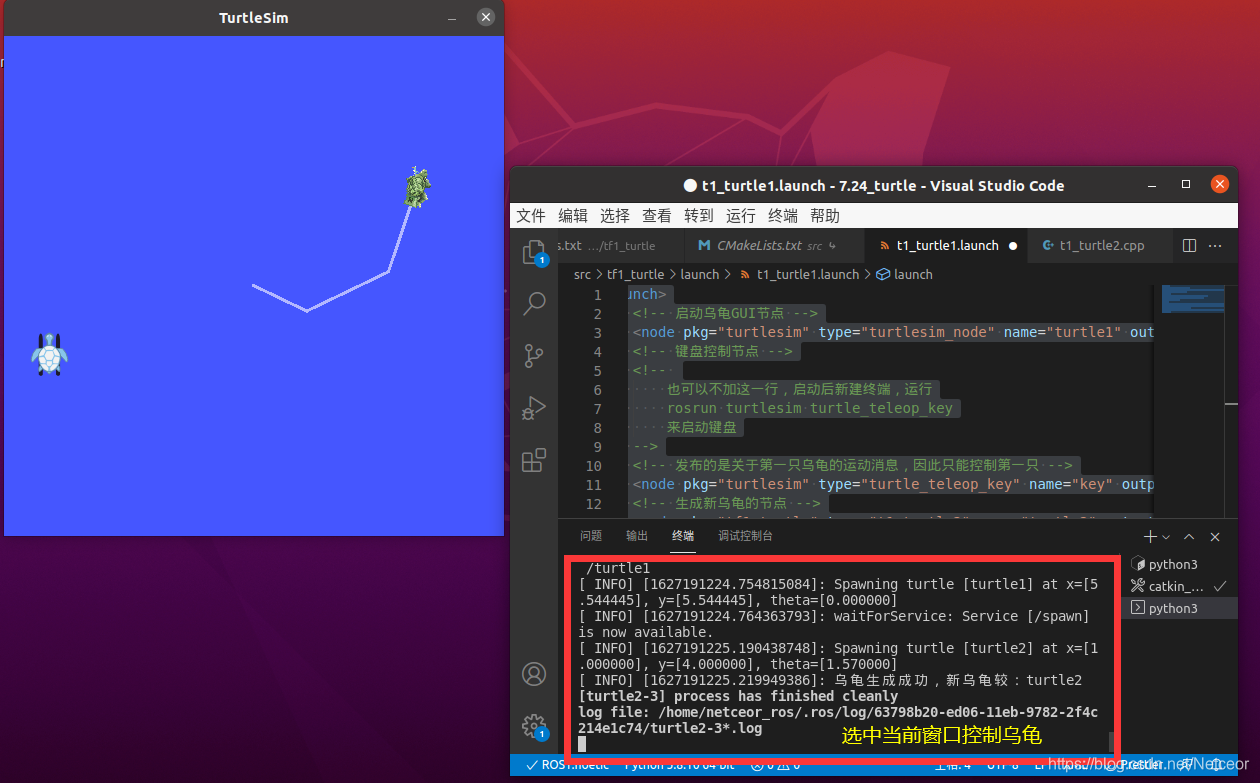The height and width of the screenshot is (783, 1260).
Task: Split the editor to the right
Action: pyautogui.click(x=1189, y=245)
